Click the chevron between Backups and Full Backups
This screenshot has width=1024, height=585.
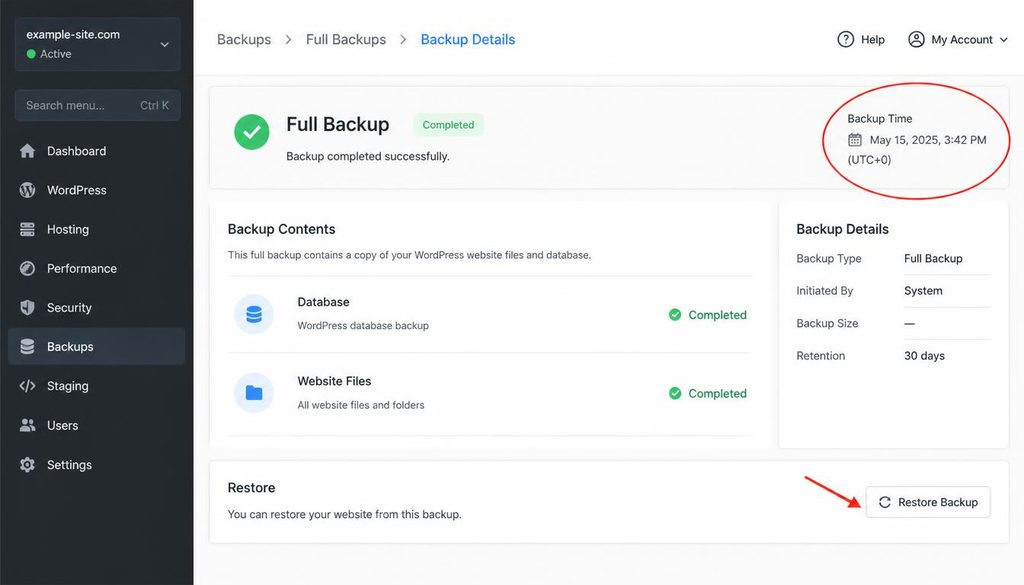[288, 40]
